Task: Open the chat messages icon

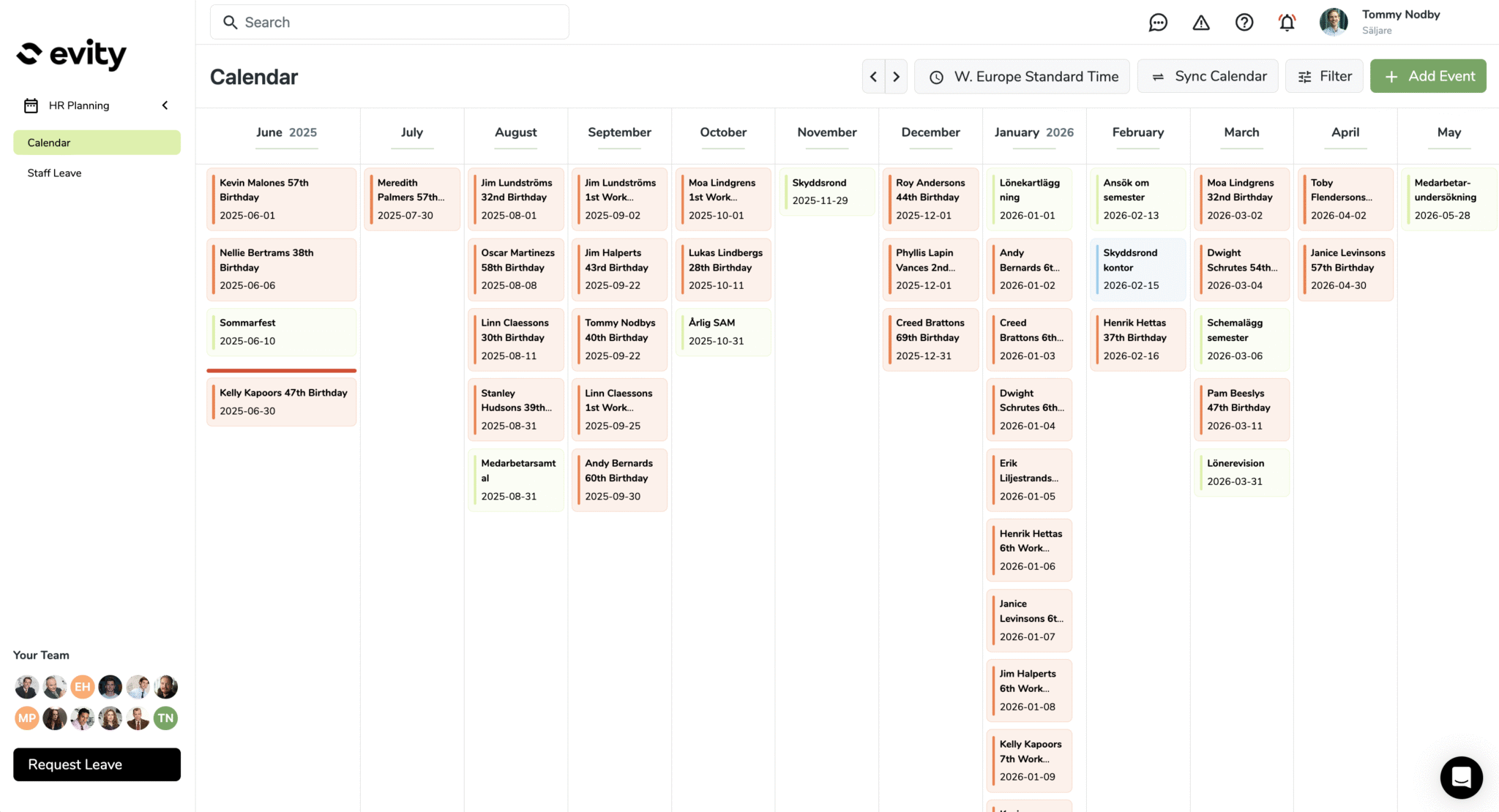Action: point(1158,23)
